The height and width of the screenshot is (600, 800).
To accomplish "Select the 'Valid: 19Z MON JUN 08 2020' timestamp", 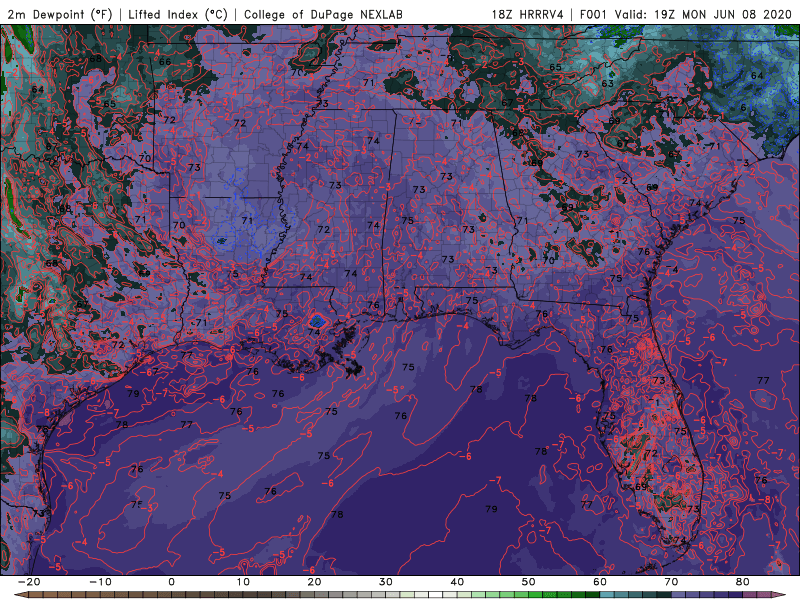I will click(703, 14).
